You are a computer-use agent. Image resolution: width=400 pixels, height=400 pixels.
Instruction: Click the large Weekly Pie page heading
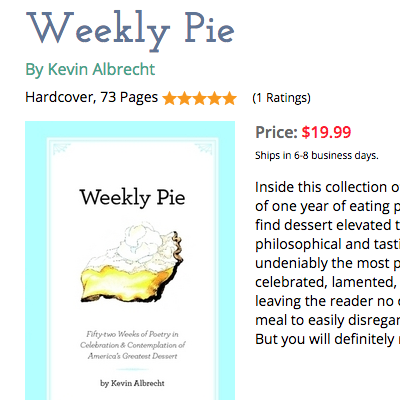130,32
